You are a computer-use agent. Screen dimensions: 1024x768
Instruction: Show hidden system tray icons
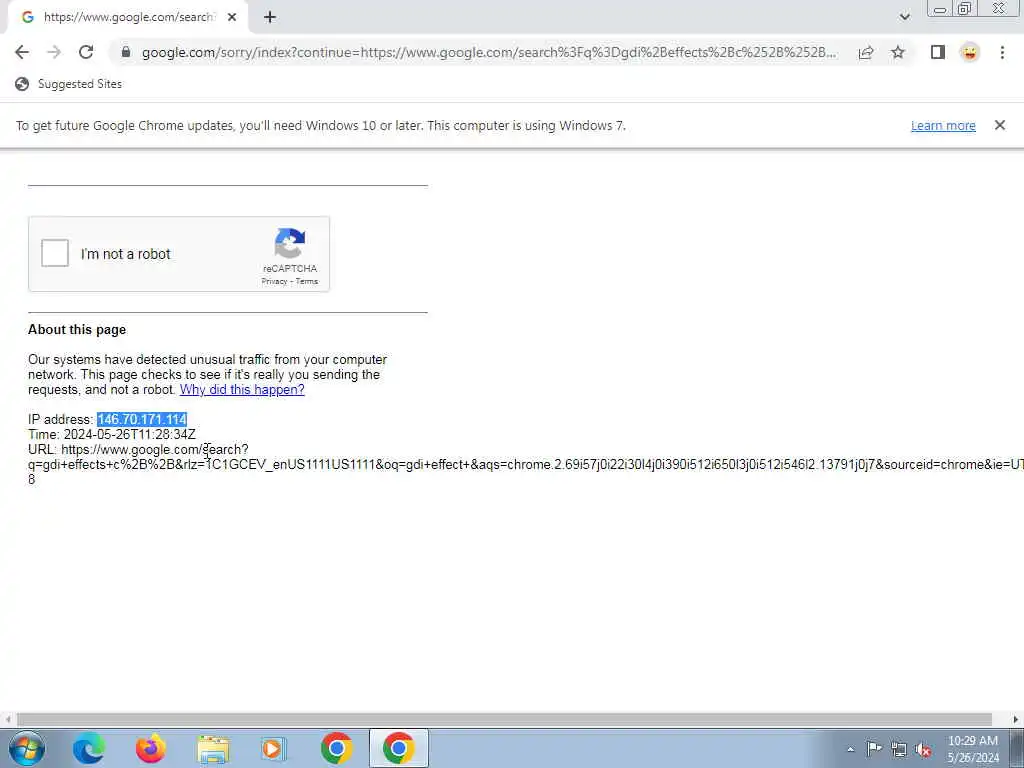850,750
